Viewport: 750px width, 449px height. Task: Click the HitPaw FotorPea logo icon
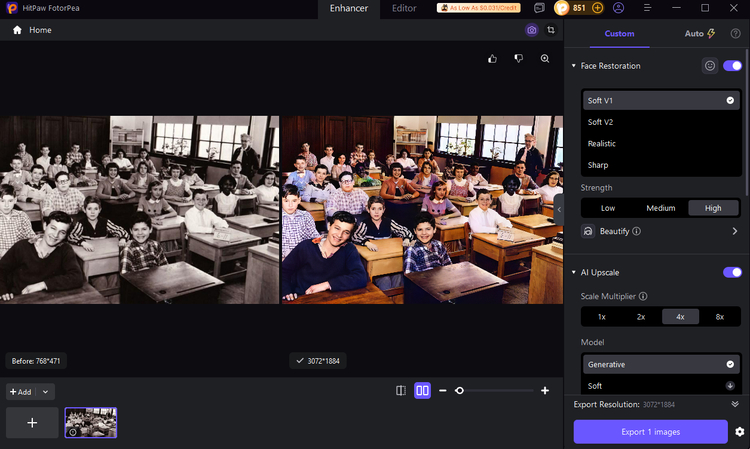pos(12,8)
